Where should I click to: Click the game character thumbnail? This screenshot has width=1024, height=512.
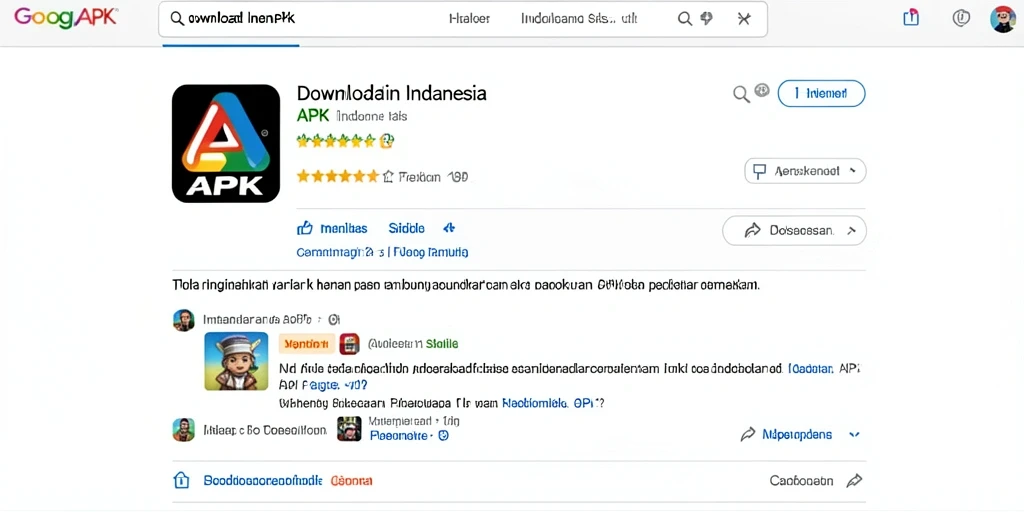click(x=236, y=361)
